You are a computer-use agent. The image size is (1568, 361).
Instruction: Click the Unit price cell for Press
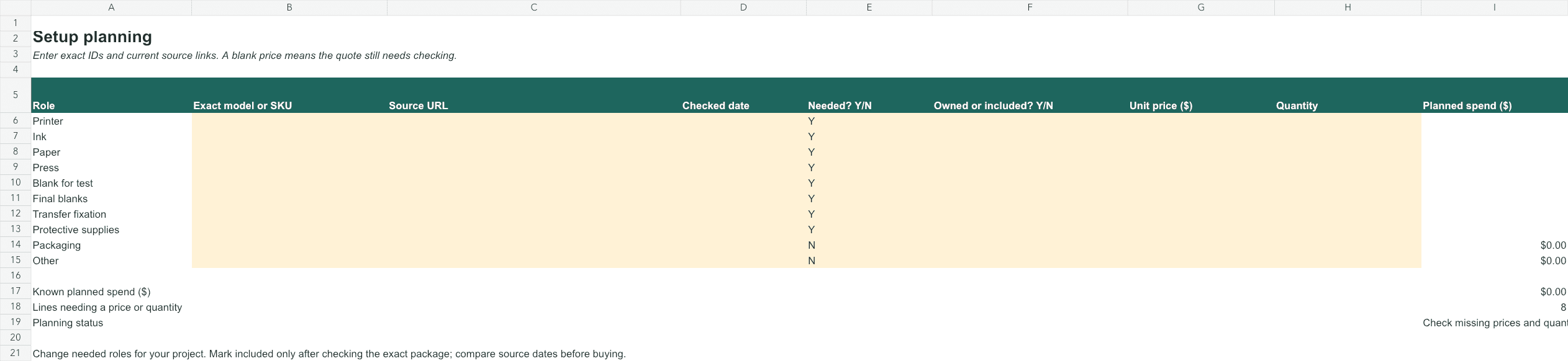[x=1201, y=167]
